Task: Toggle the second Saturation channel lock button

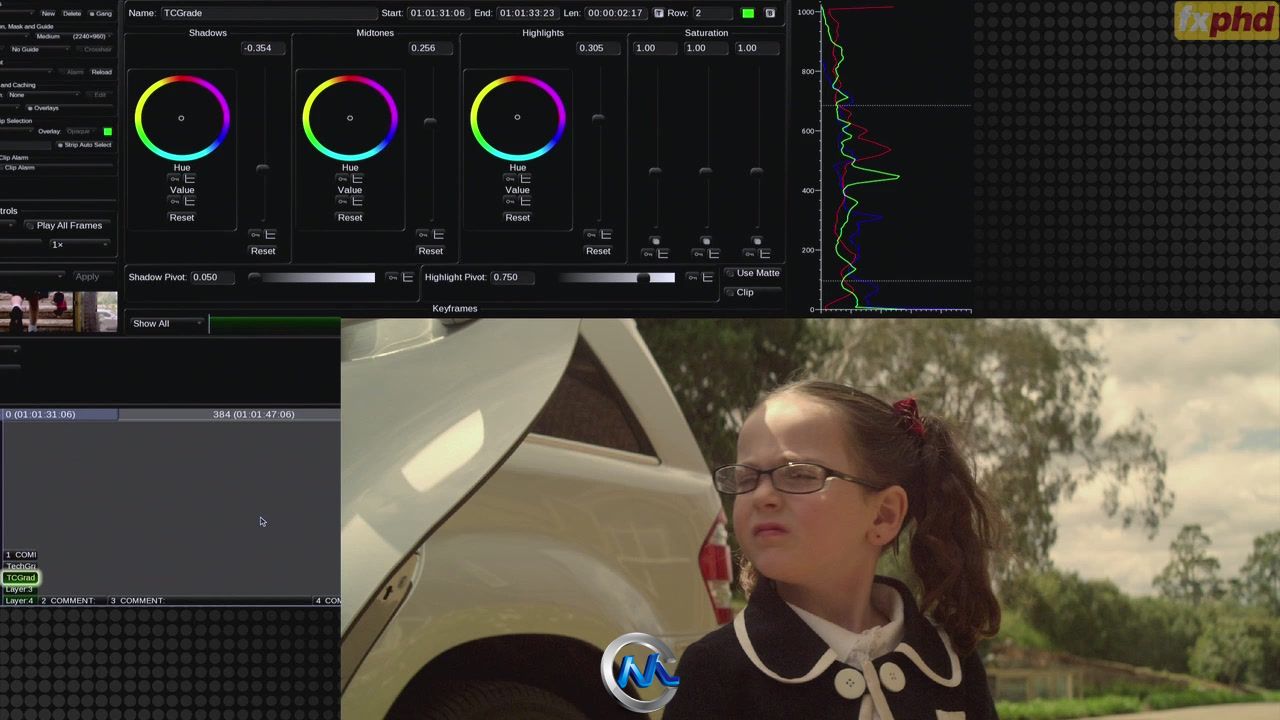Action: pyautogui.click(x=706, y=241)
